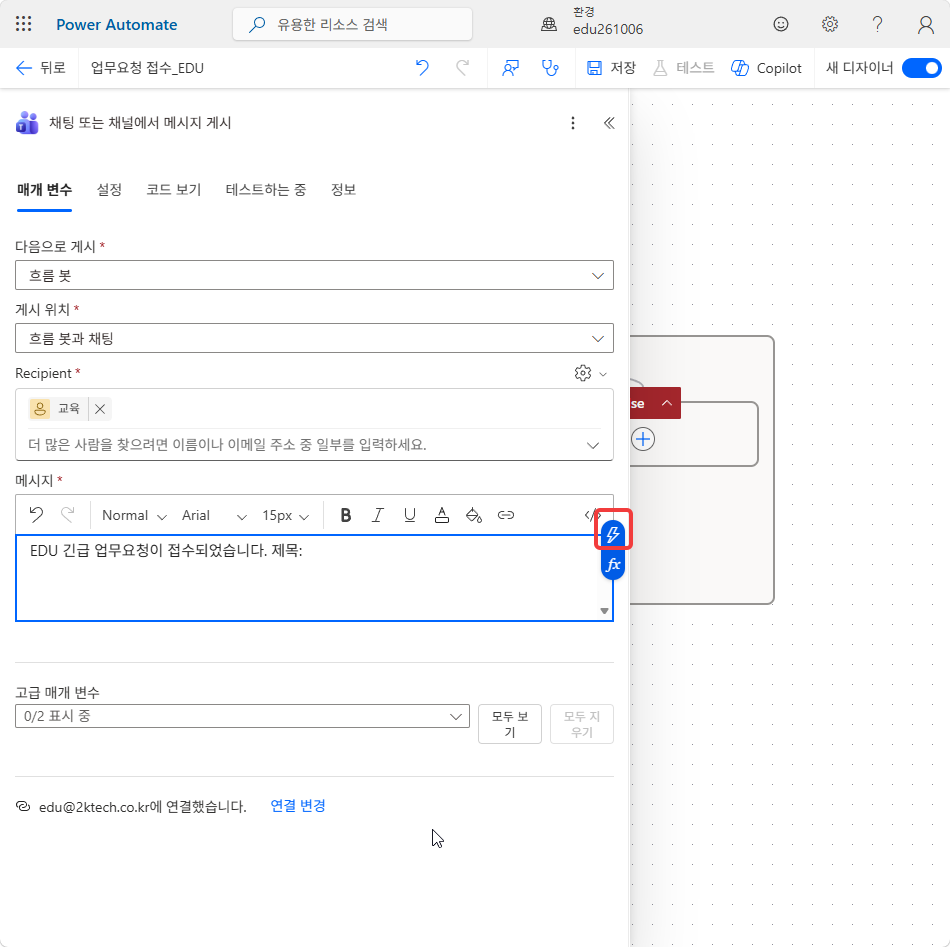Click the flow name 업무요청 접수_EDU
950x947 pixels.
click(147, 68)
